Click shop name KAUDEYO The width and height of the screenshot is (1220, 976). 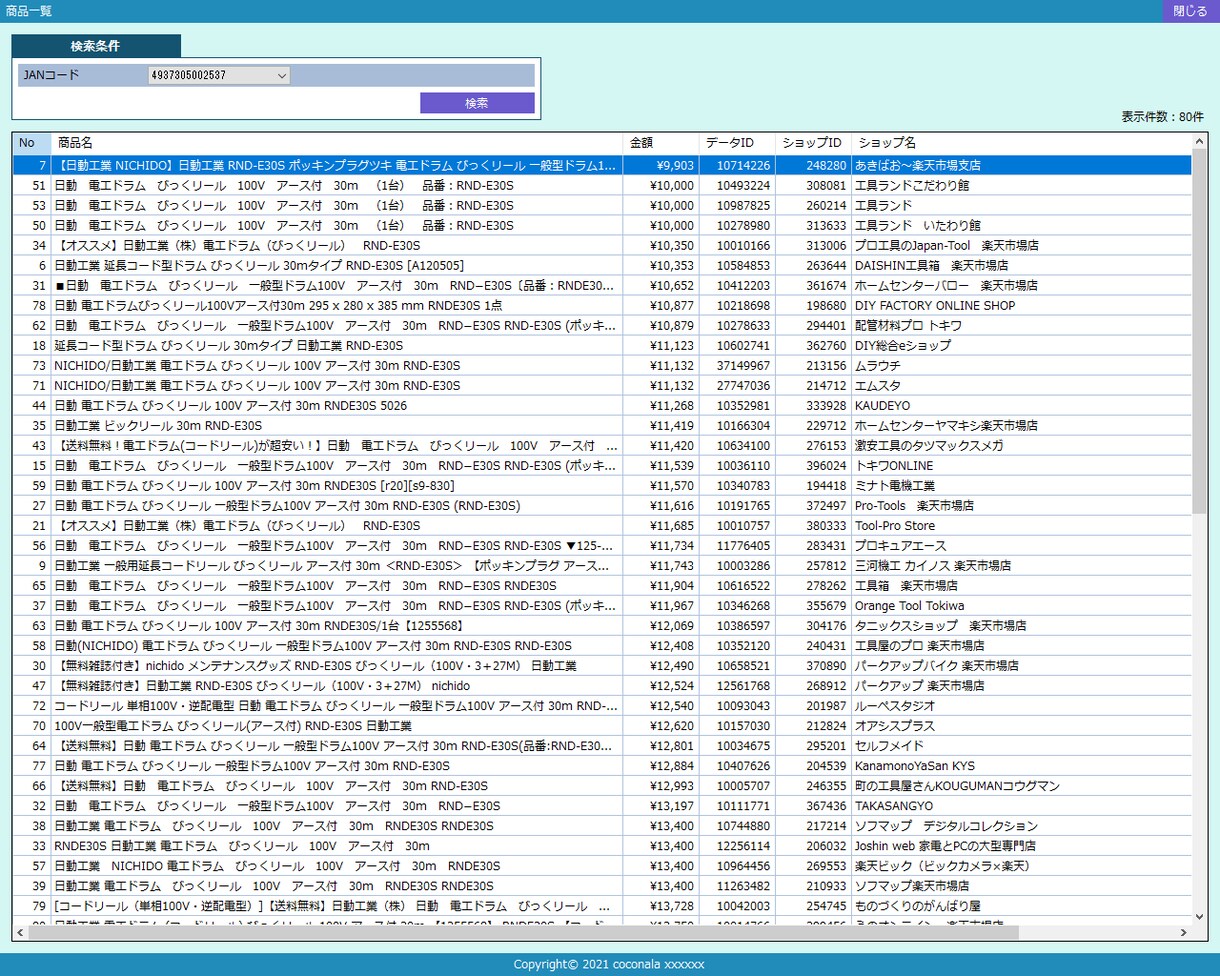882,405
